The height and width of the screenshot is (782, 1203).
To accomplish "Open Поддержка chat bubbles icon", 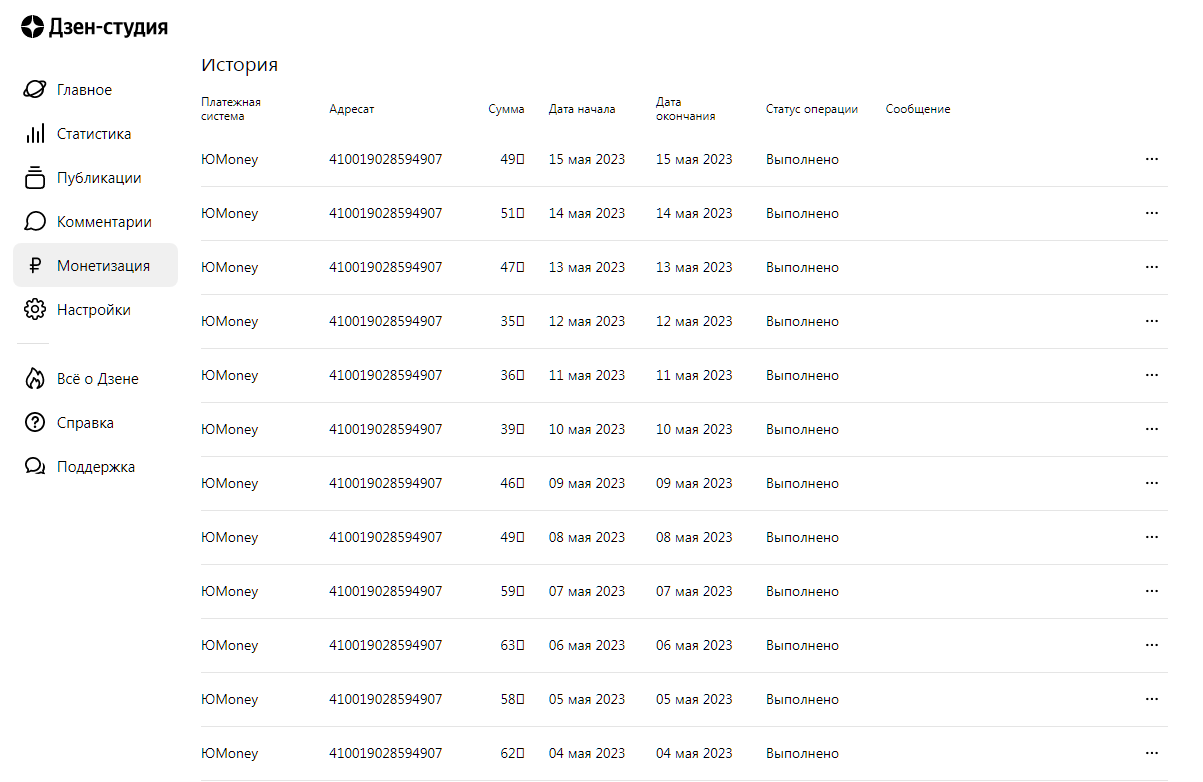I will pos(35,467).
